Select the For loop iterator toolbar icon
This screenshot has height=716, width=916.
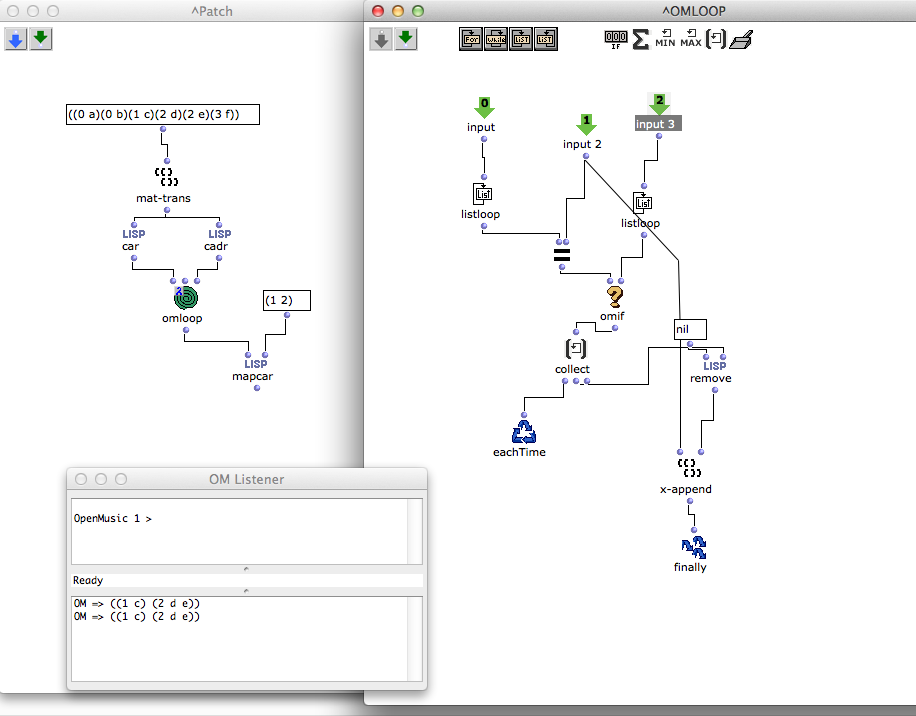click(471, 39)
